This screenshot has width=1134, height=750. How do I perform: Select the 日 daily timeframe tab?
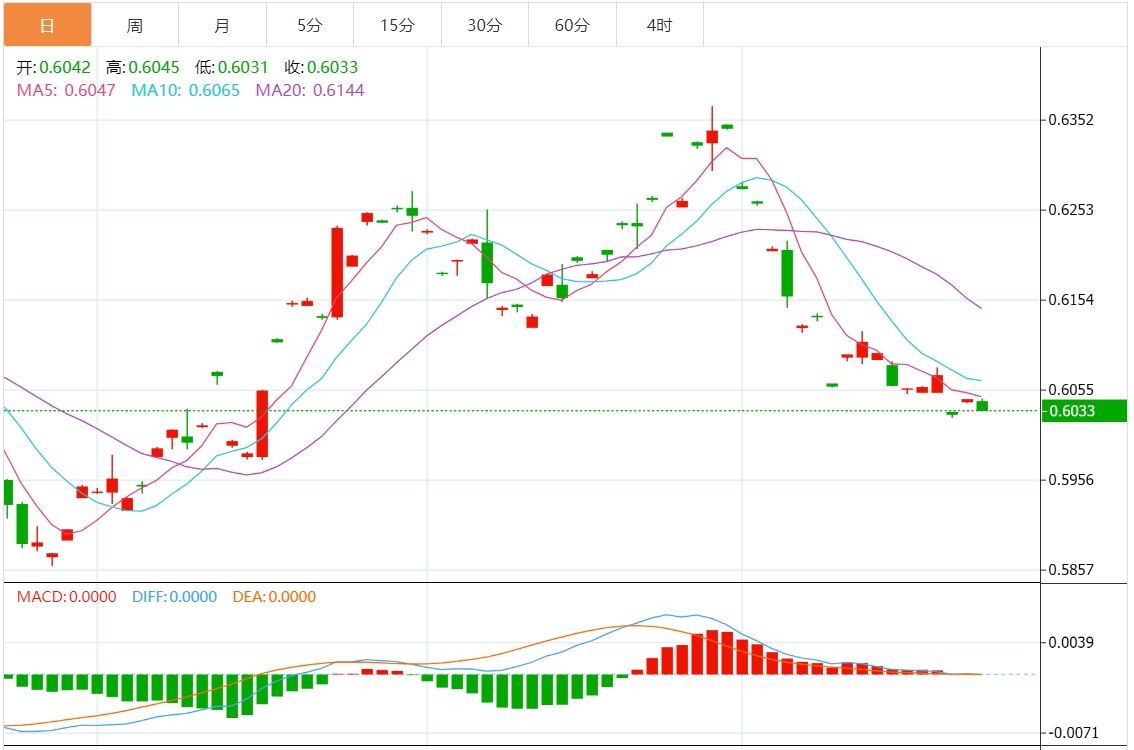pyautogui.click(x=48, y=25)
